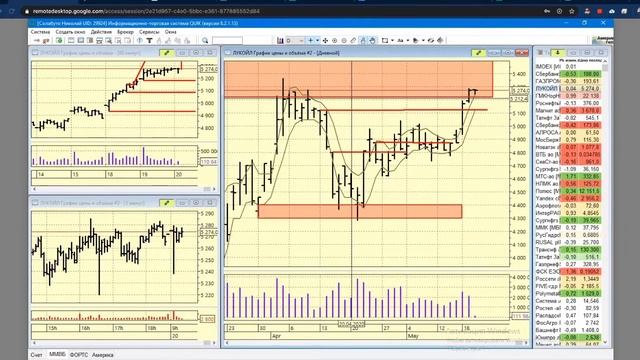Open dropdown arrow next to crosshair tool
Viewport: 640px width, 360px height.
coord(318,40)
